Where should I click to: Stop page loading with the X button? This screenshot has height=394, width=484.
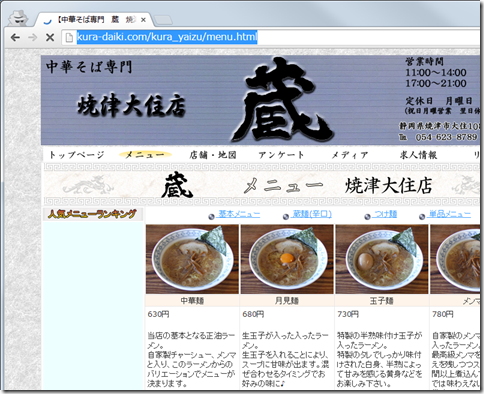click(50, 37)
